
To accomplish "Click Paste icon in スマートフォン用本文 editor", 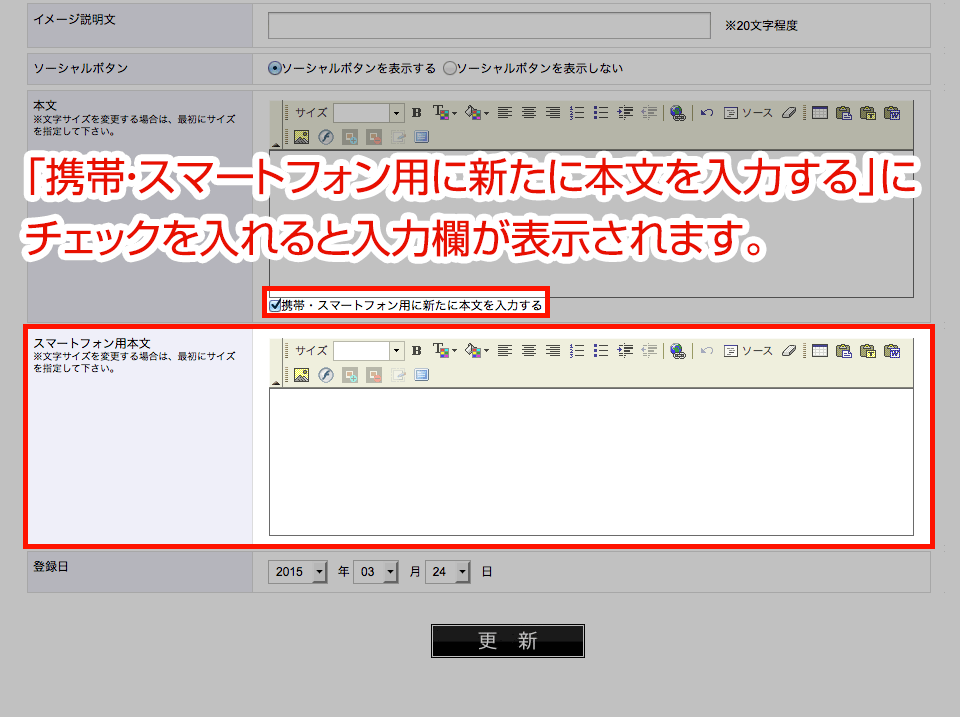I will tap(844, 351).
